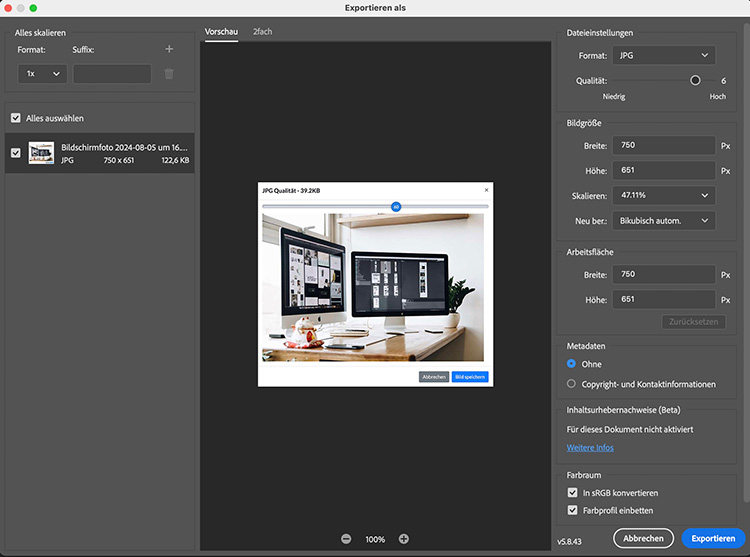Uncheck the Bildschirmfoto file checkbox
This screenshot has height=557, width=750.
[16, 153]
